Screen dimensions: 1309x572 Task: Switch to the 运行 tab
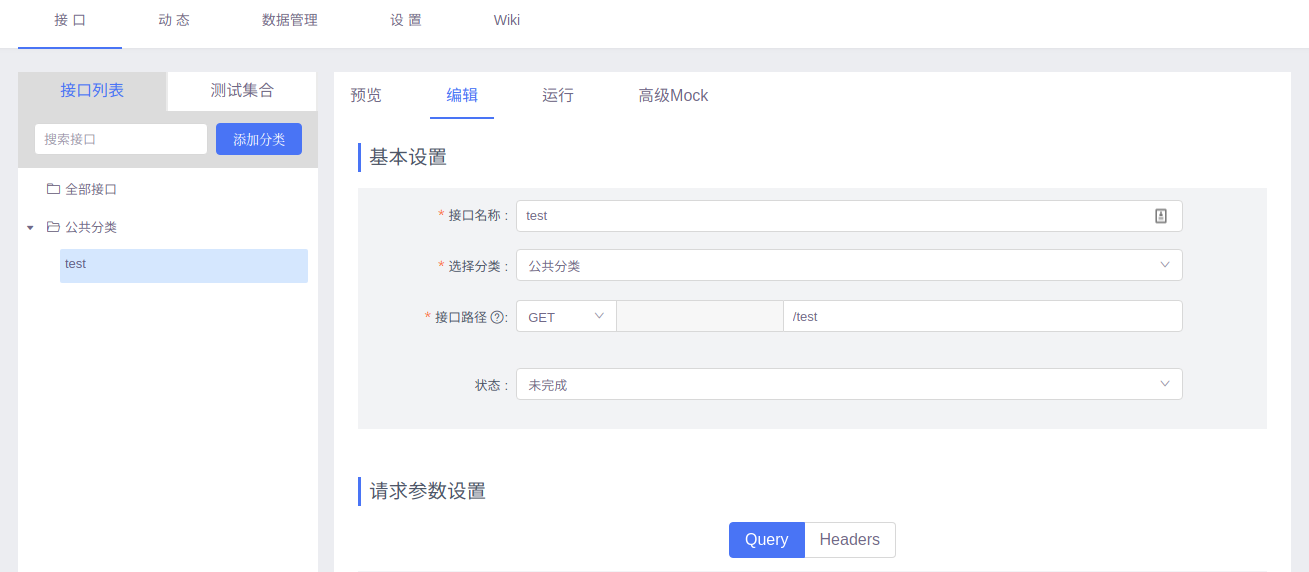(558, 96)
